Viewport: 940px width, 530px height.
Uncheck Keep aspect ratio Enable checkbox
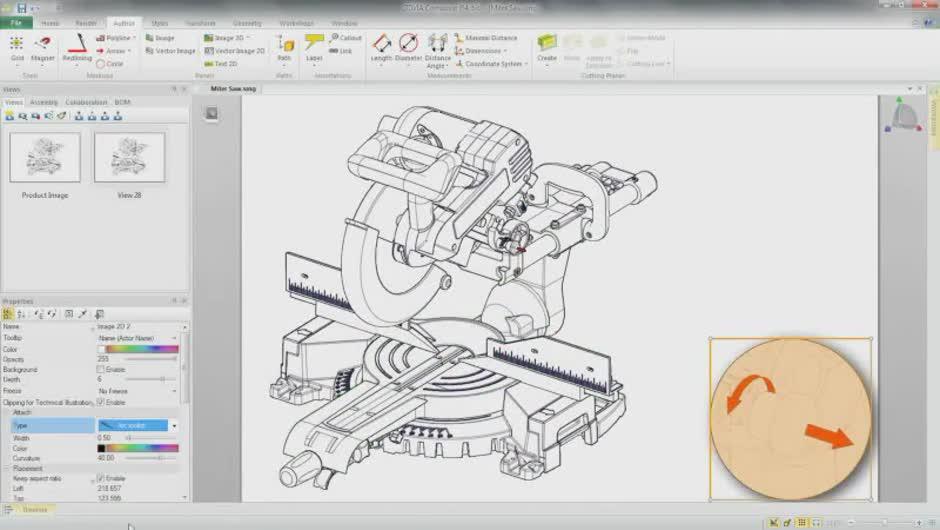click(101, 478)
